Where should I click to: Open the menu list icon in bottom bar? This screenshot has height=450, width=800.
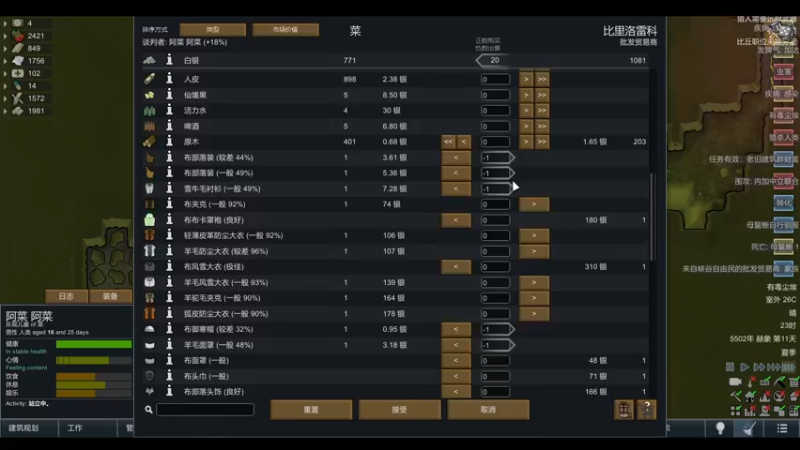point(782,429)
